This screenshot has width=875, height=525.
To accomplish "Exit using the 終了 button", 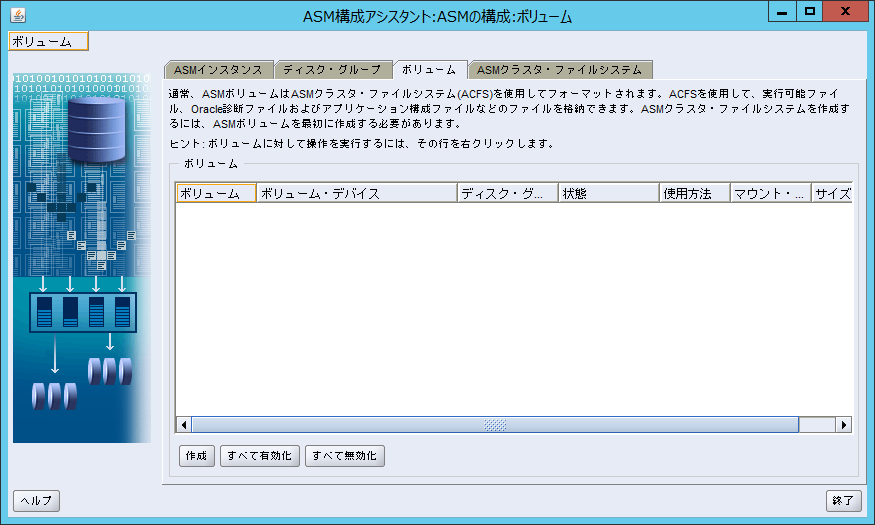I will point(843,501).
